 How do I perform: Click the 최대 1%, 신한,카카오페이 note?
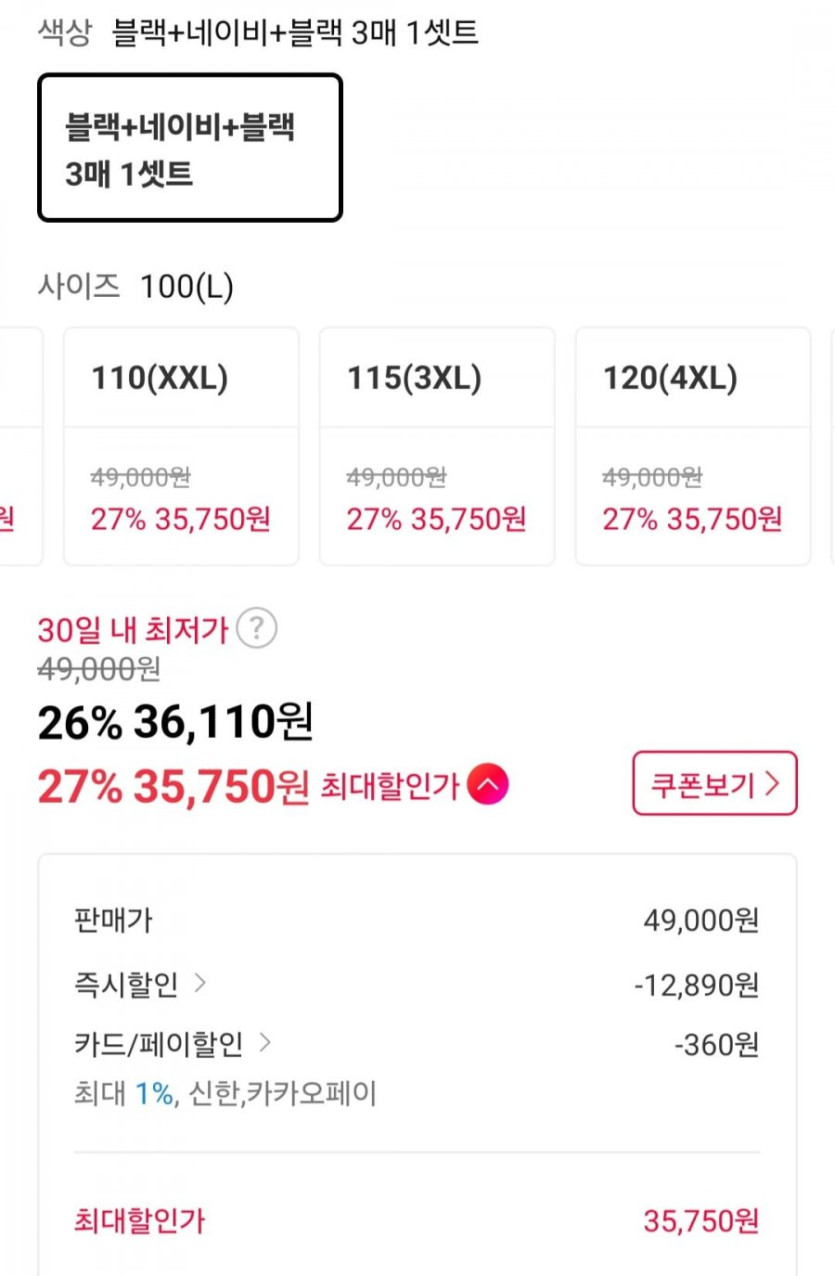click(x=225, y=1094)
